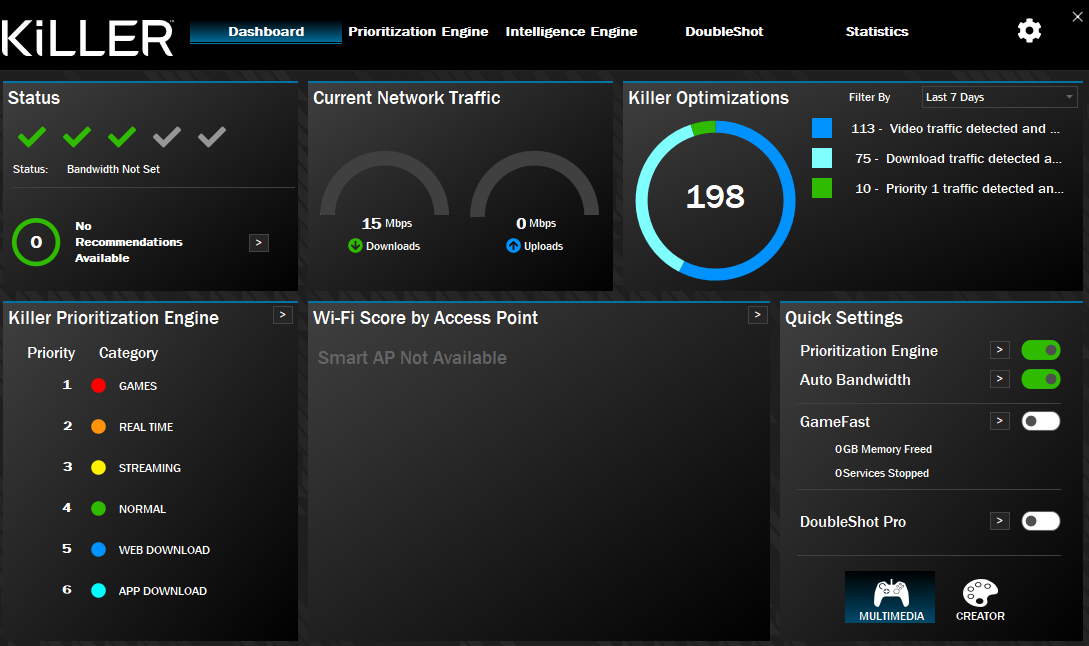Click the 'Bandwidth Not Set' status text
Screen dimensions: 1089x646
point(113,169)
